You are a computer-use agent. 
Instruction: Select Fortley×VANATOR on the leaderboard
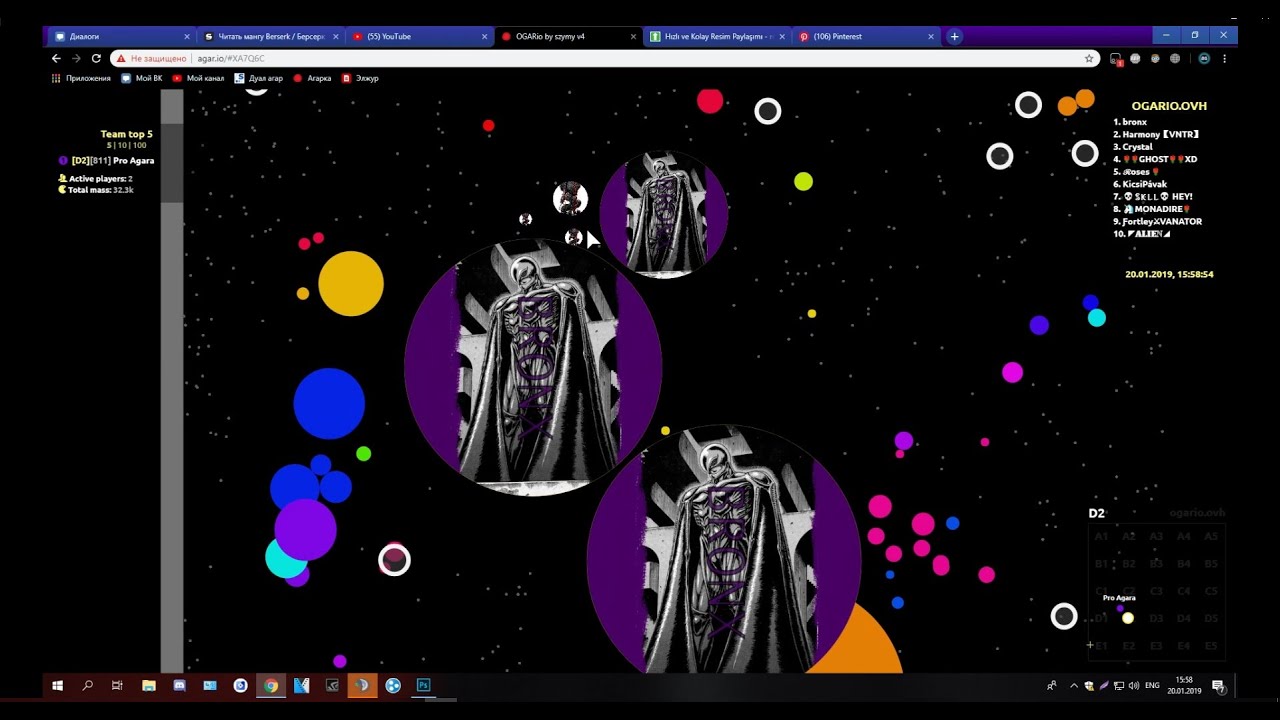[x=1157, y=222]
